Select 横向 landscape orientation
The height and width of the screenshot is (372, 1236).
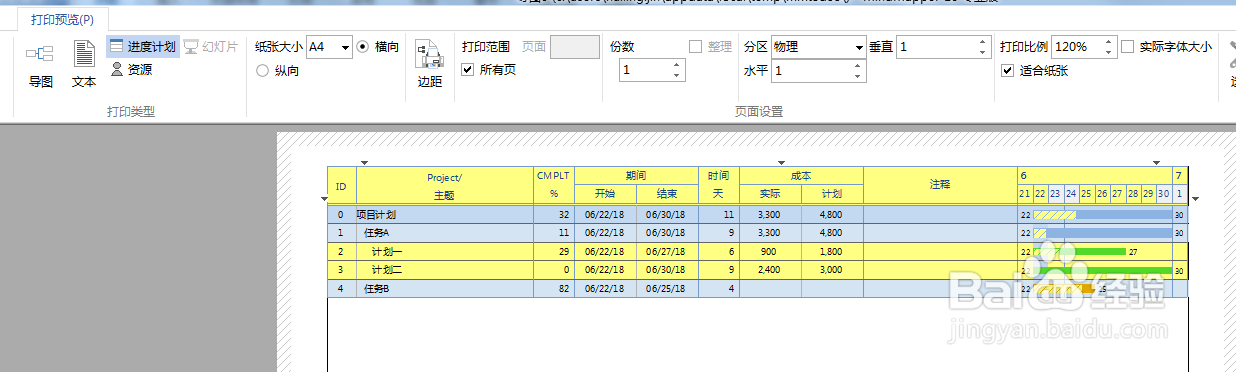pos(378,46)
